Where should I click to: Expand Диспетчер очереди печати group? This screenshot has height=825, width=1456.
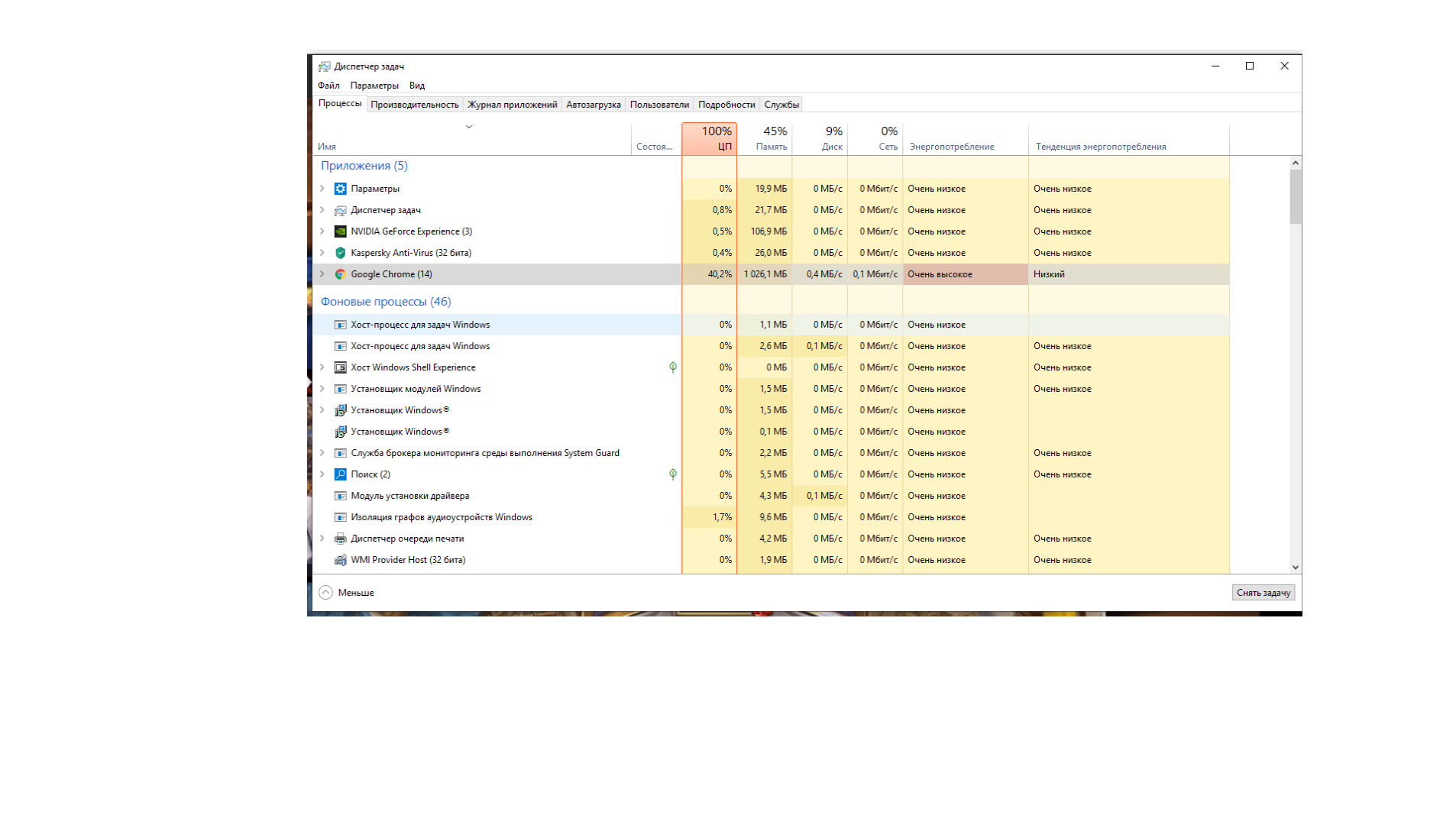coord(322,539)
